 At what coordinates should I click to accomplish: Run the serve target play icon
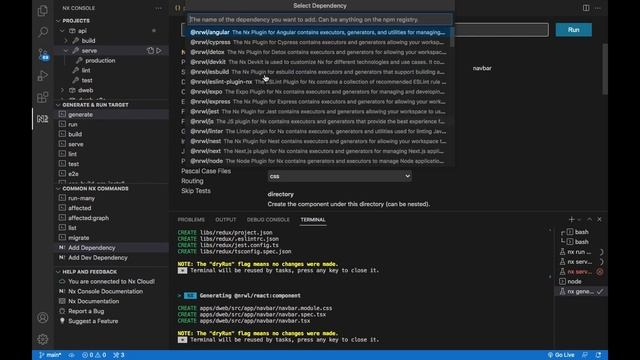159,51
